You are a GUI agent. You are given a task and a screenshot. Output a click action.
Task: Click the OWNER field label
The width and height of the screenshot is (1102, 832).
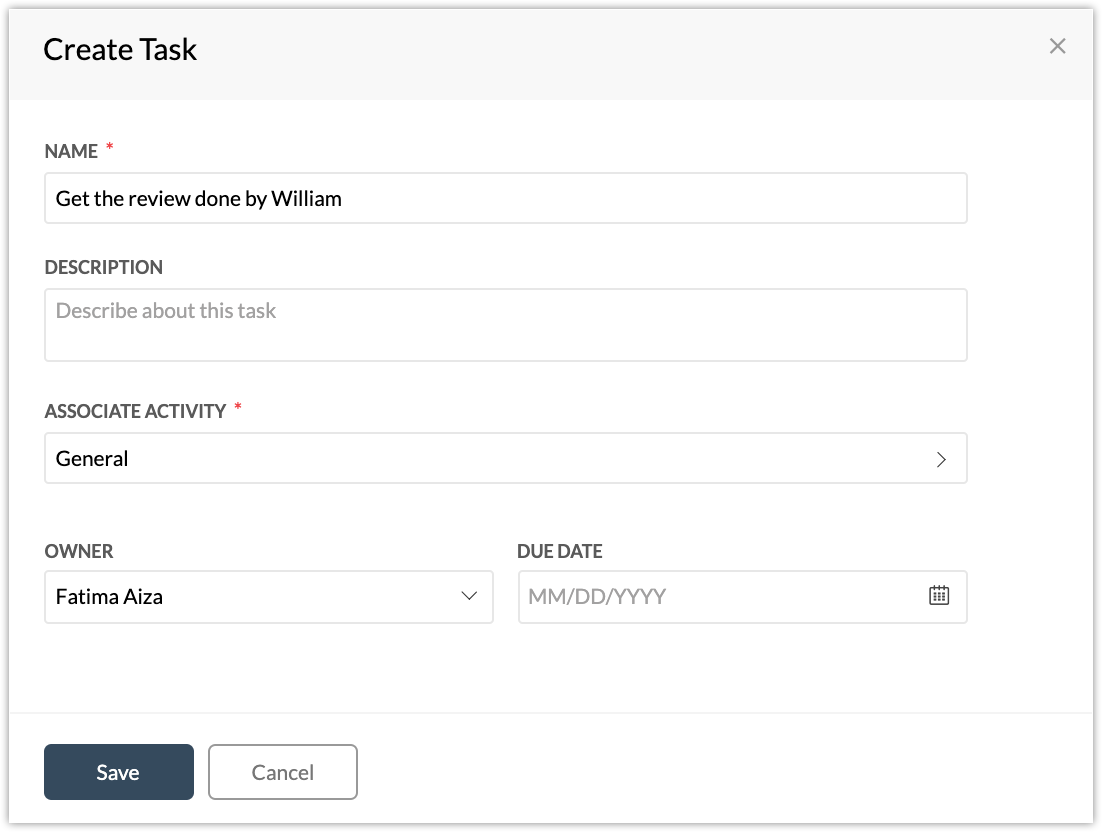(x=79, y=551)
